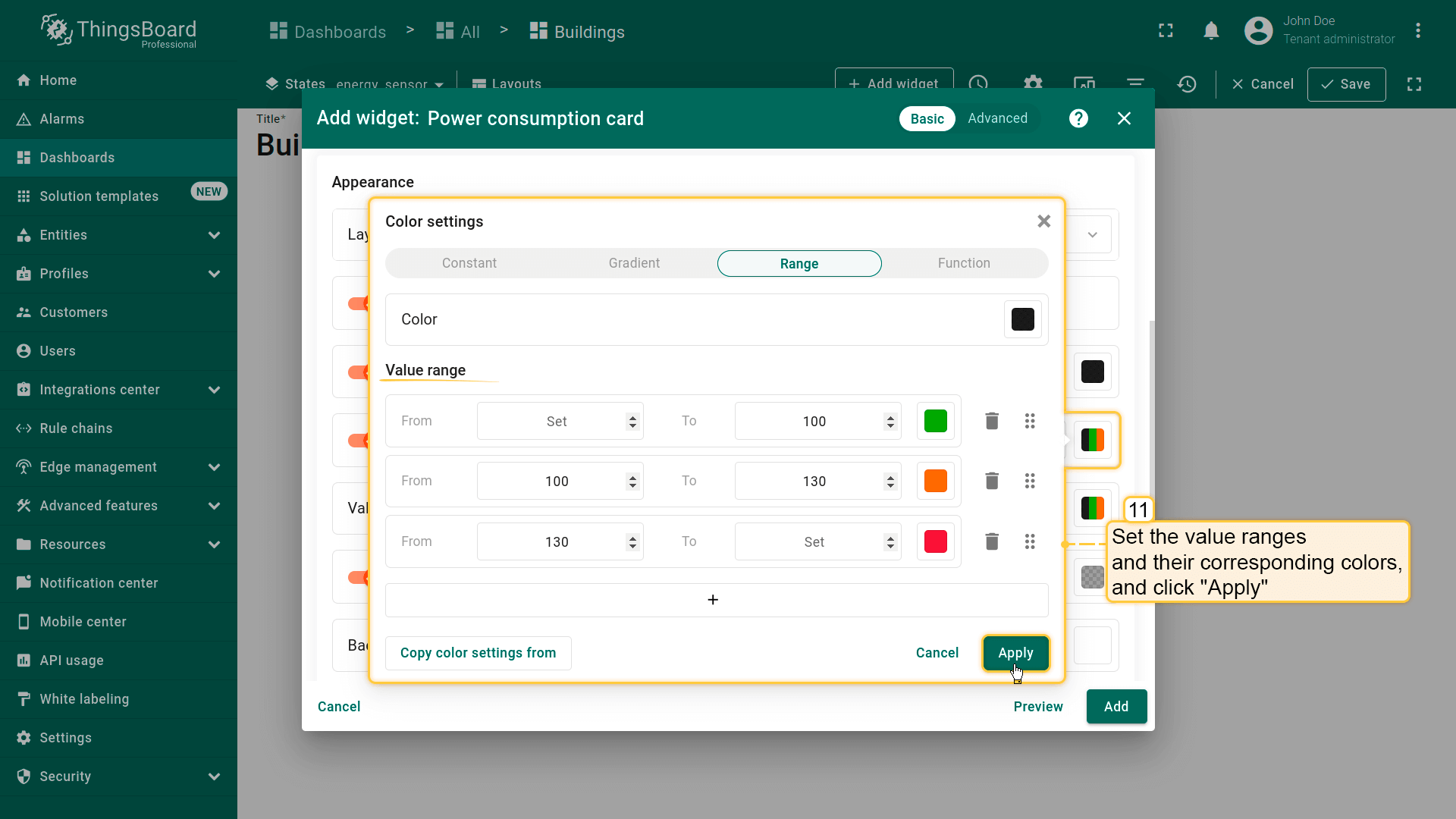Select the Constant color type
The image size is (1456, 819).
coord(469,263)
